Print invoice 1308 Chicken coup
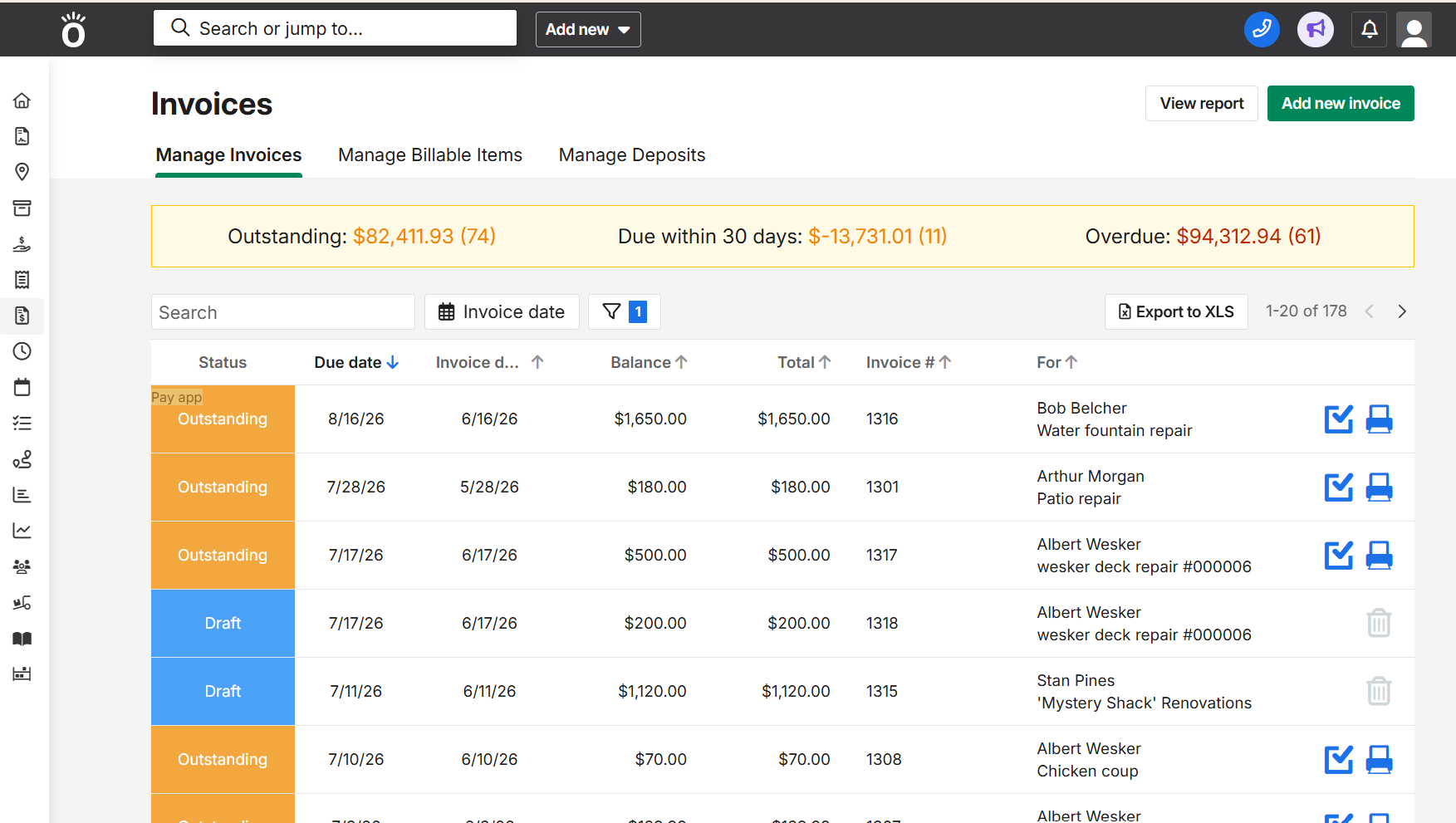The image size is (1456, 823). pyautogui.click(x=1380, y=760)
